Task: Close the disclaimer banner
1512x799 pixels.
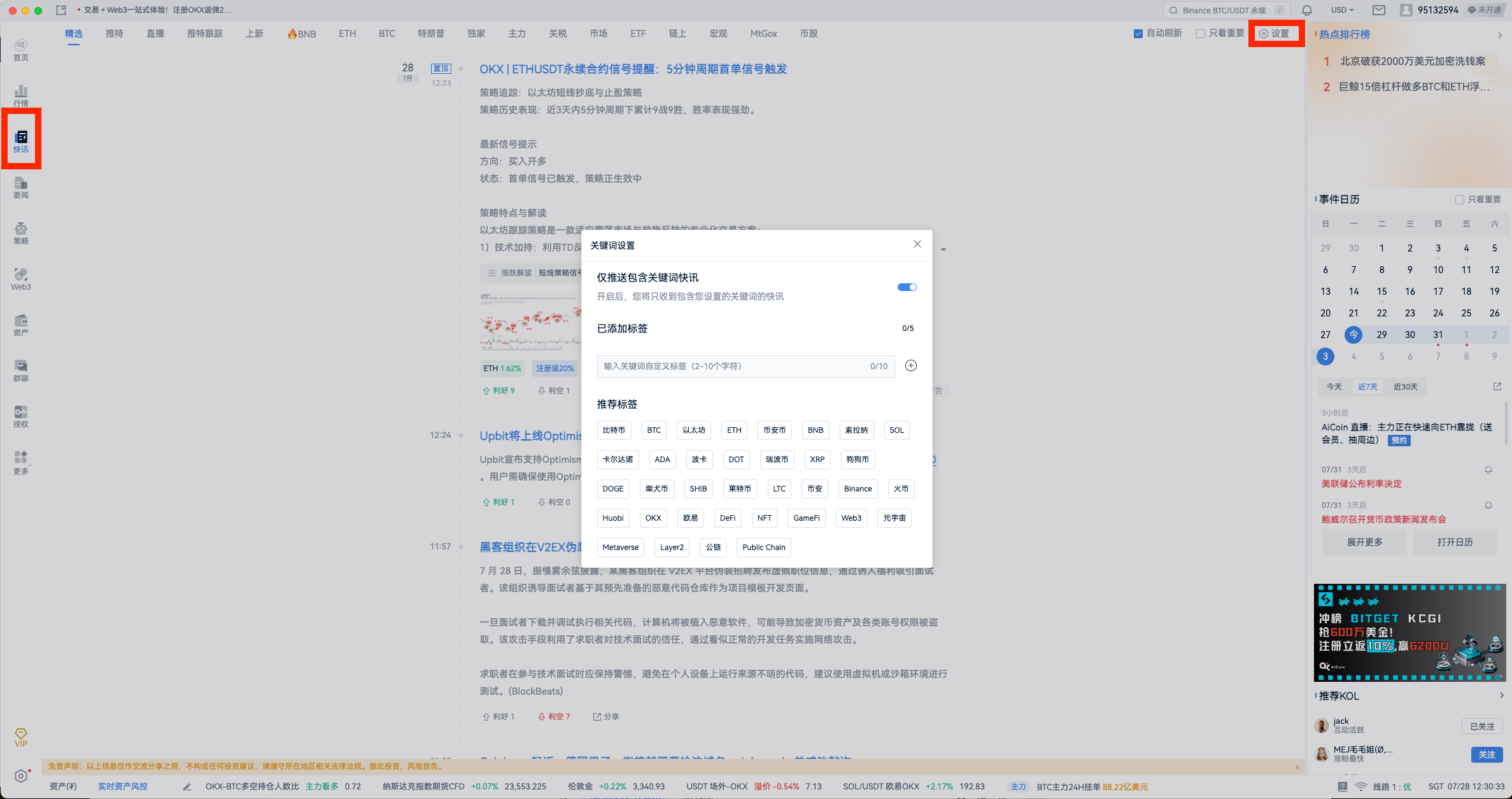Action: click(1297, 767)
